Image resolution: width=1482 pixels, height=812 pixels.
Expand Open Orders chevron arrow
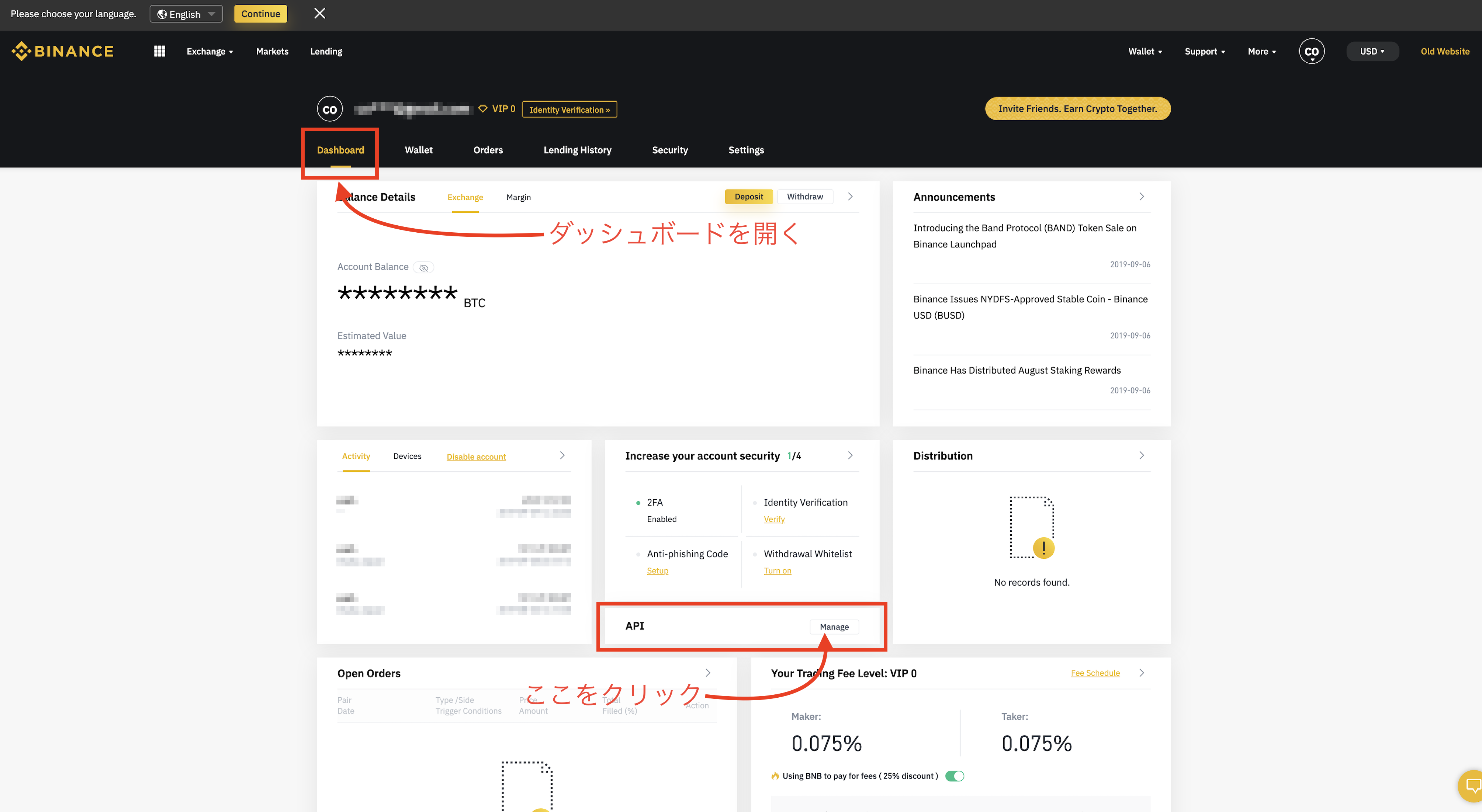(x=708, y=673)
